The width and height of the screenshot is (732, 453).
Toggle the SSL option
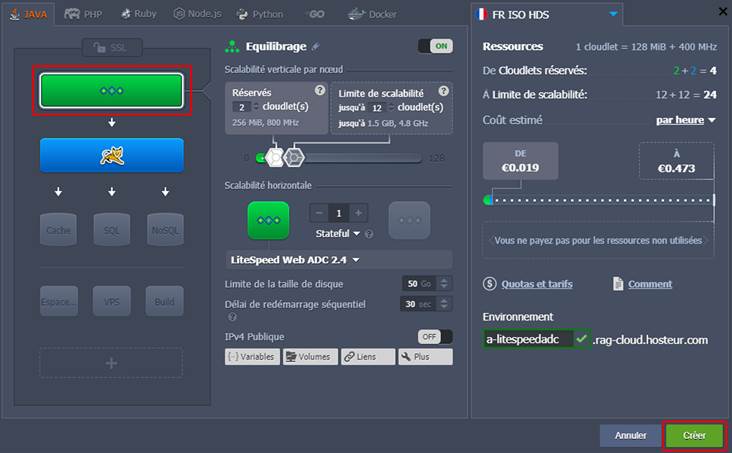(111, 47)
